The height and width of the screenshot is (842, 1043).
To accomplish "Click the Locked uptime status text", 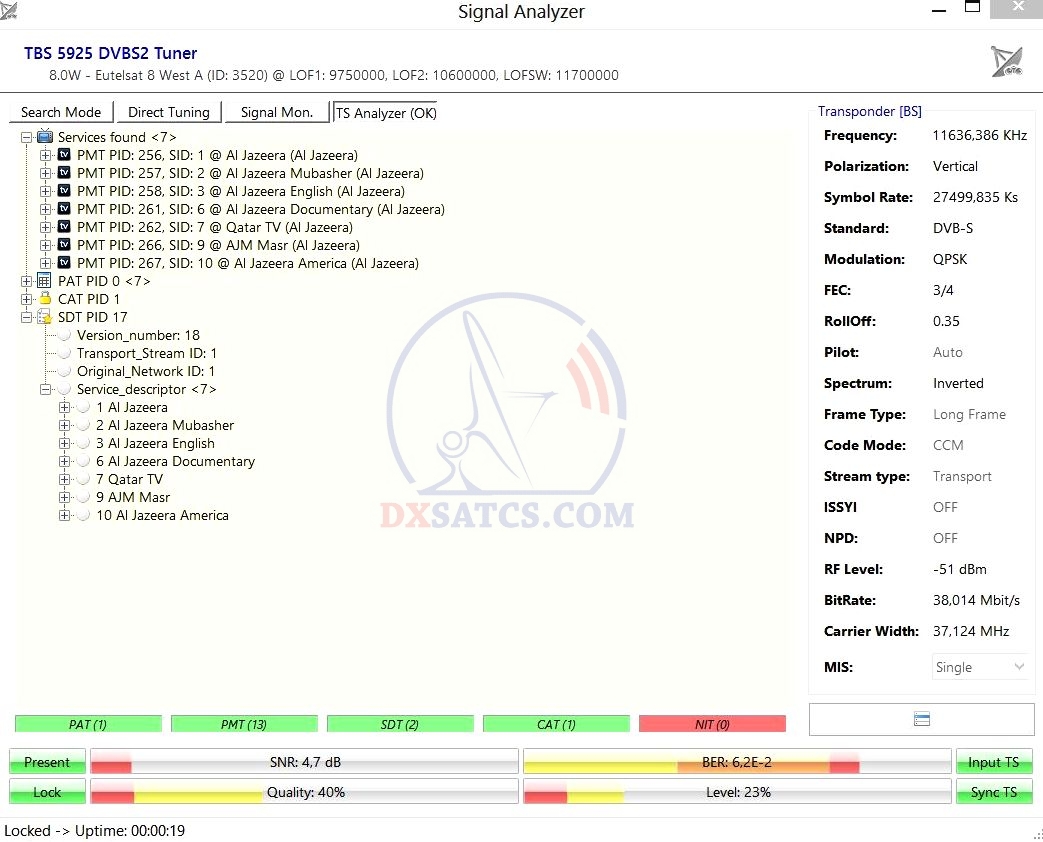I will [x=94, y=831].
